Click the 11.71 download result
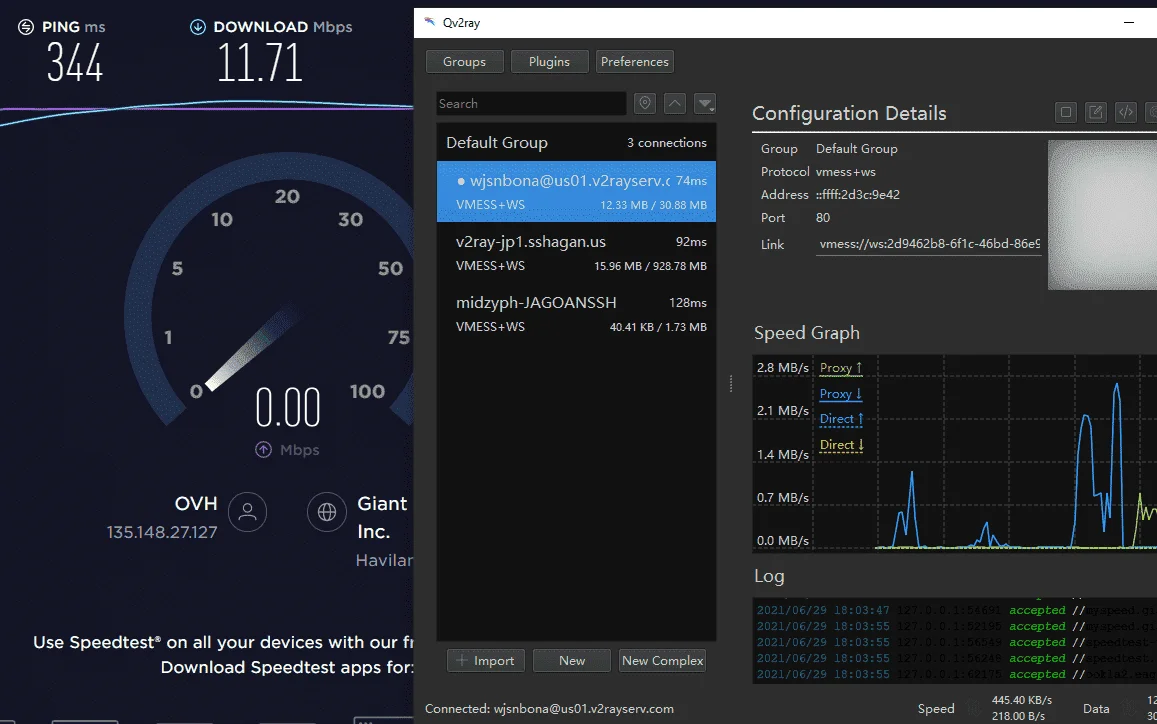Image resolution: width=1157 pixels, height=724 pixels. 259,63
